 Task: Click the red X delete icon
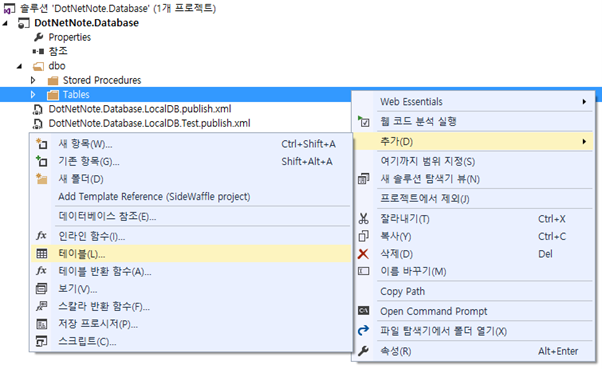[363, 254]
